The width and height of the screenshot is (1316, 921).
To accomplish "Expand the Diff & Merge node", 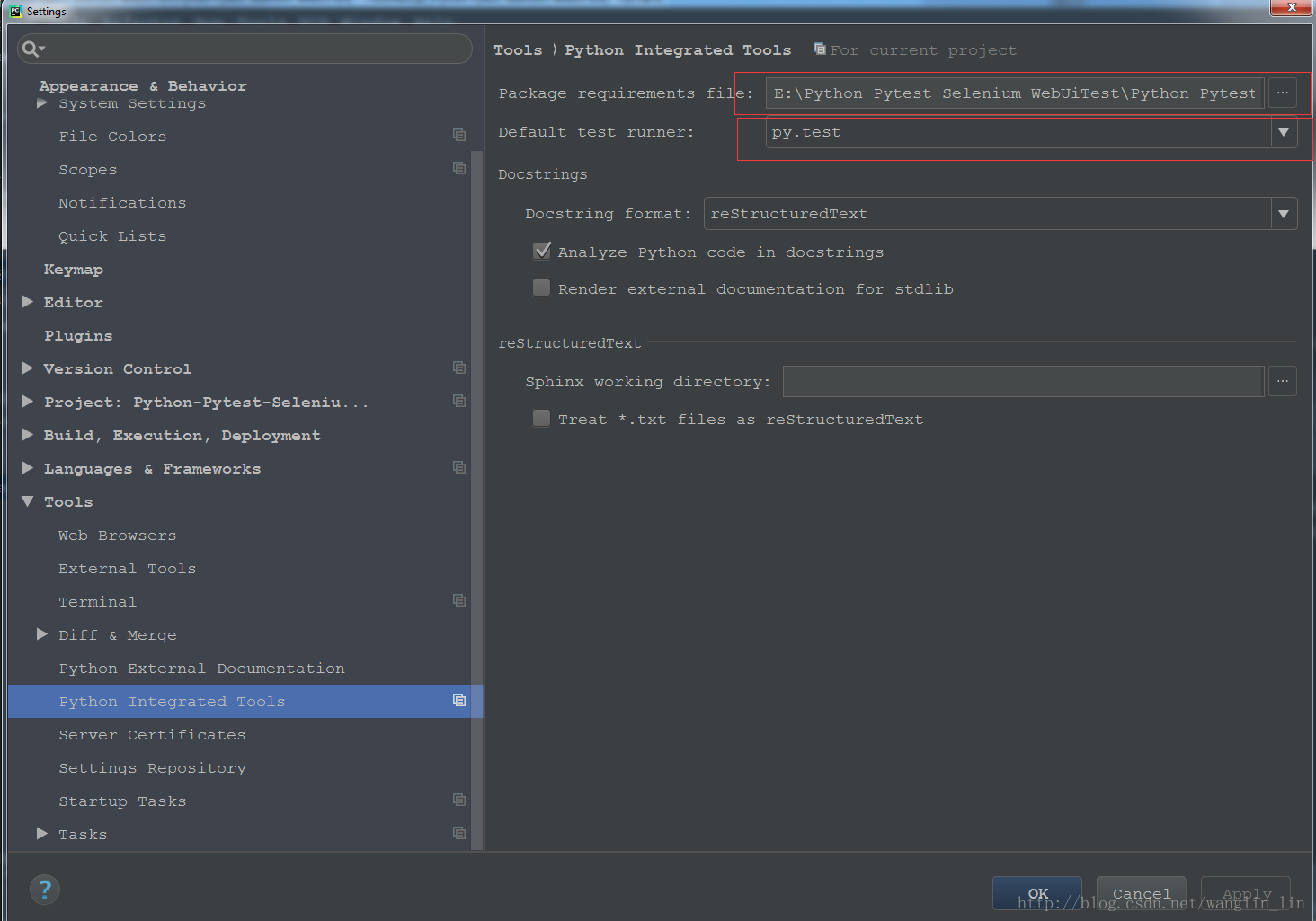I will tap(42, 634).
